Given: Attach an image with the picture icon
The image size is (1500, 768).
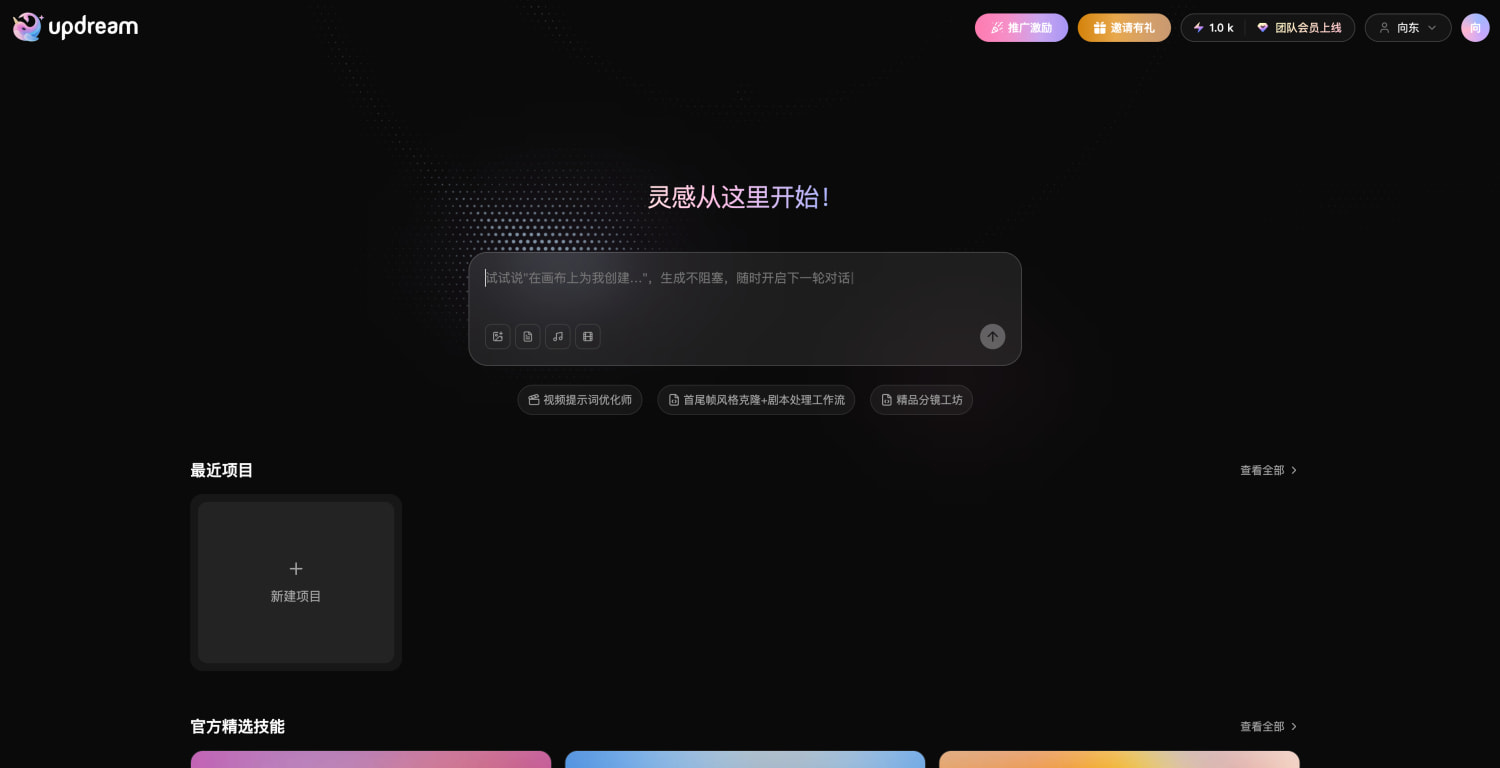Looking at the screenshot, I should [498, 337].
